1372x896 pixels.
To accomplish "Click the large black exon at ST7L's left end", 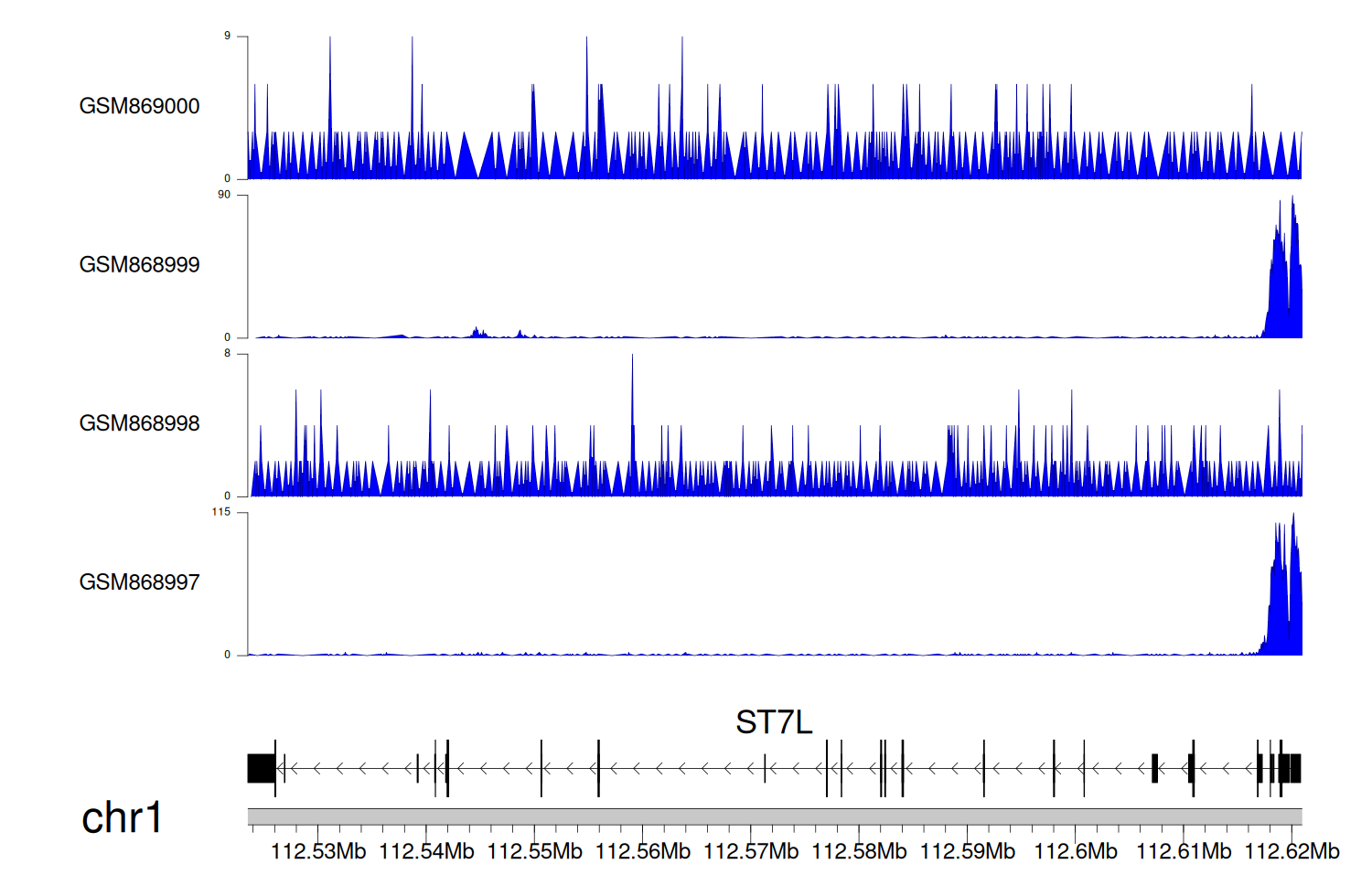I will point(261,768).
